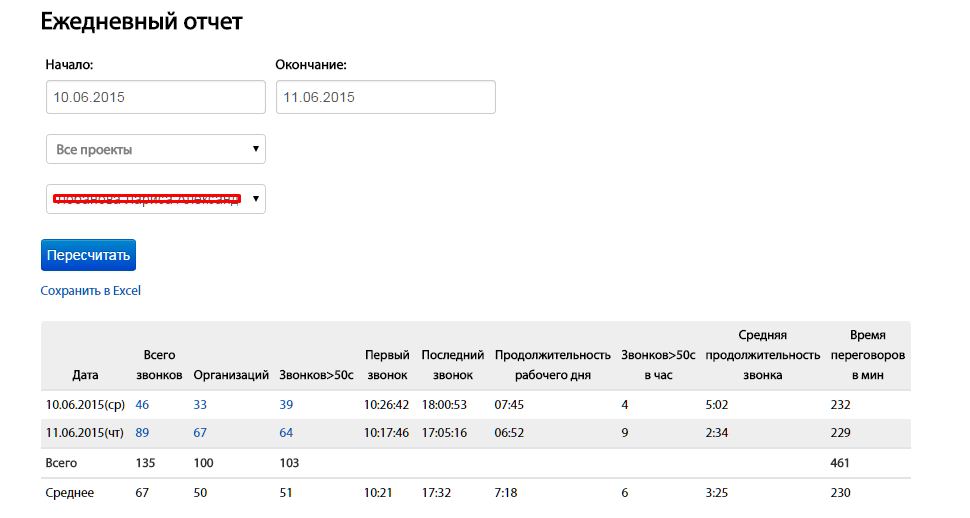Open the 67 organizations link for 11.06.2015
Screen dimensions: 970x518
pos(200,434)
